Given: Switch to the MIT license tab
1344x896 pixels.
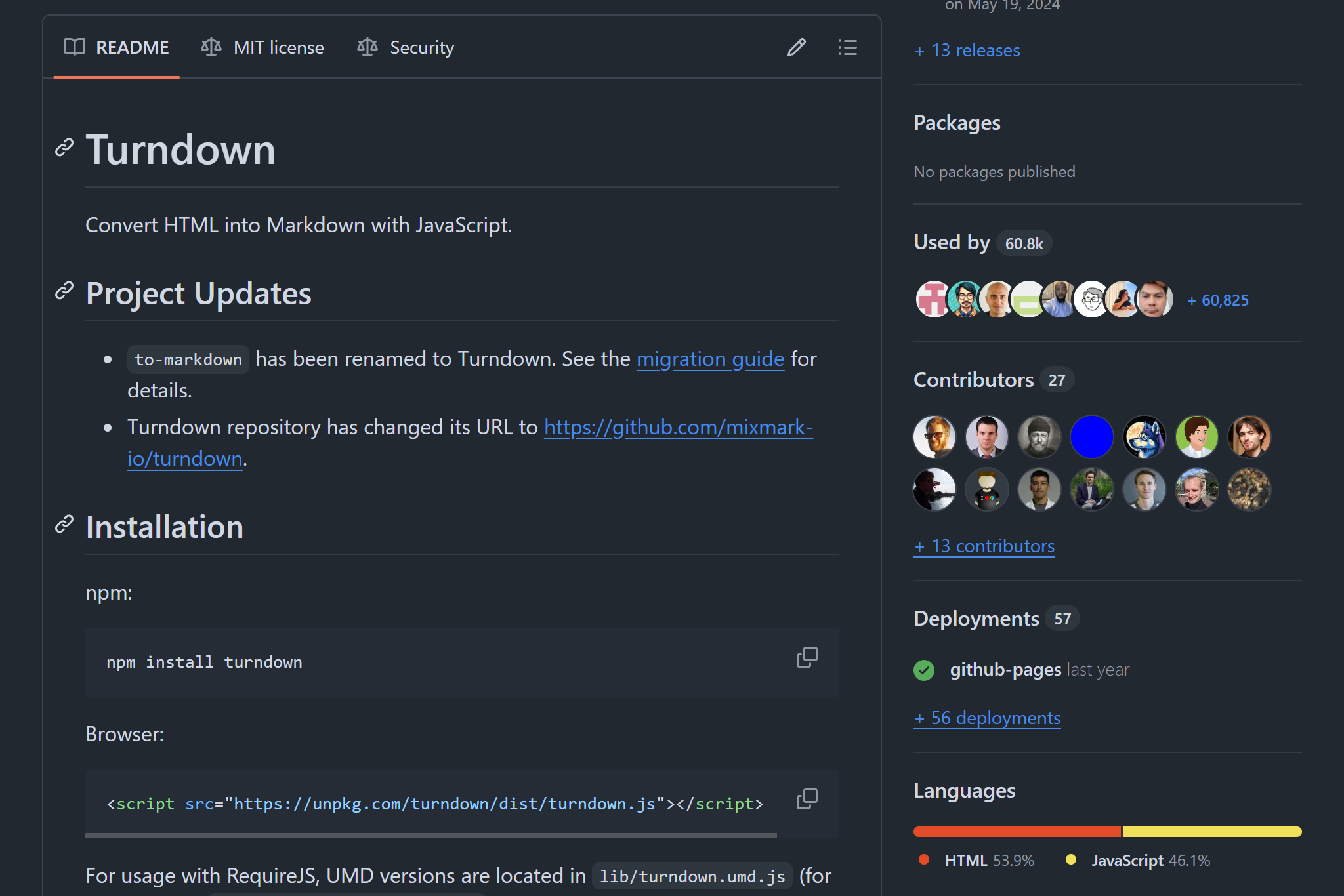Looking at the screenshot, I should [262, 47].
